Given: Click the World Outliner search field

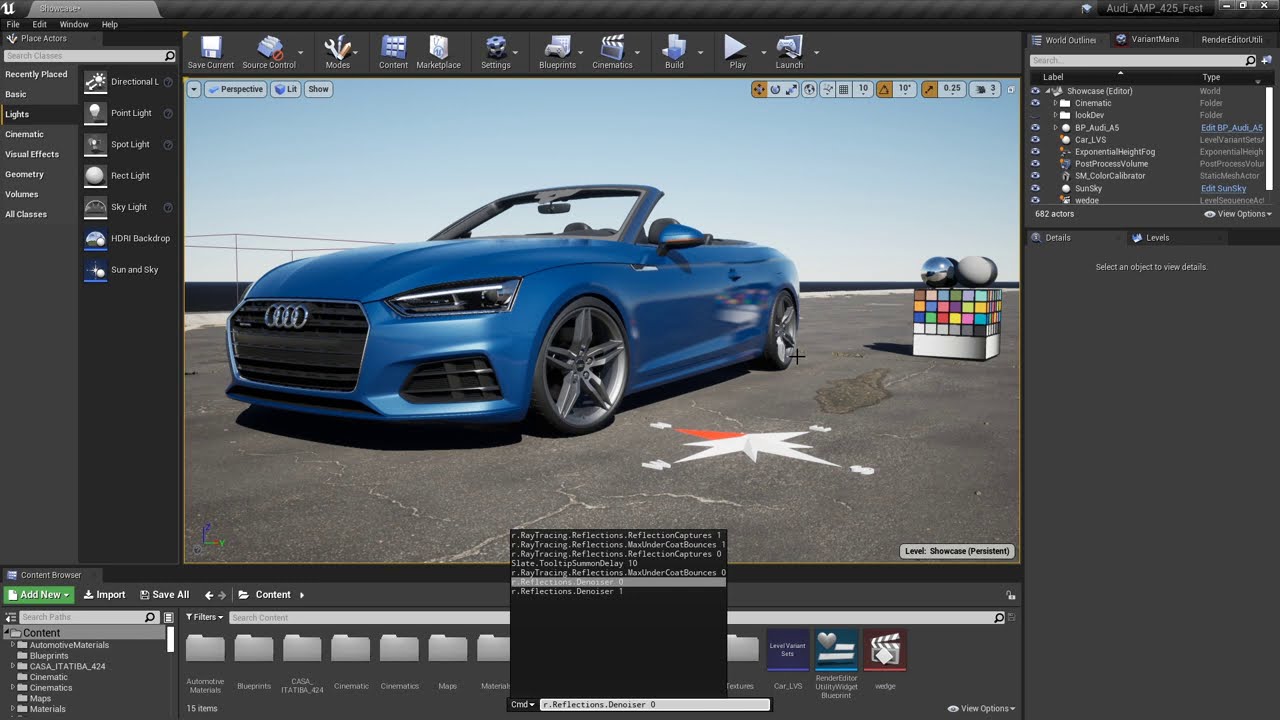Looking at the screenshot, I should [1143, 60].
